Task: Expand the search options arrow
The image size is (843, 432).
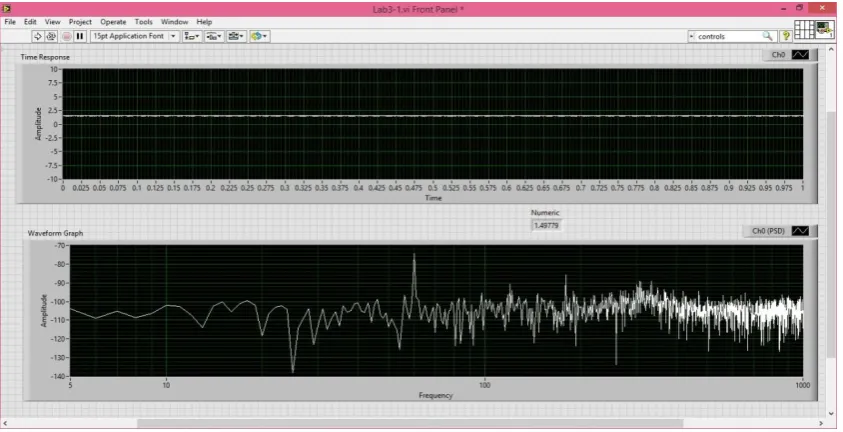Action: (692, 37)
